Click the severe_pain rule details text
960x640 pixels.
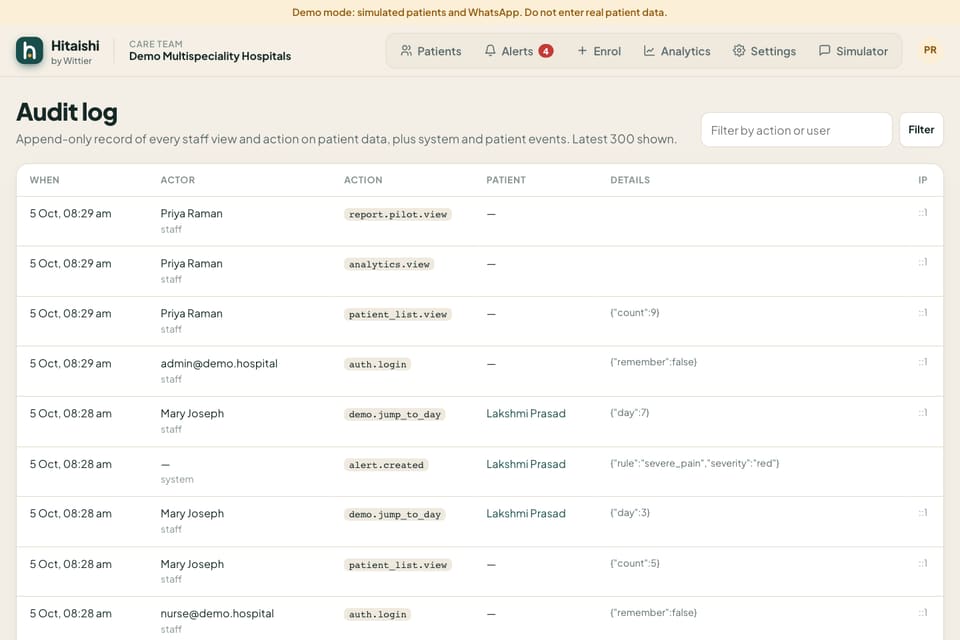coord(695,463)
